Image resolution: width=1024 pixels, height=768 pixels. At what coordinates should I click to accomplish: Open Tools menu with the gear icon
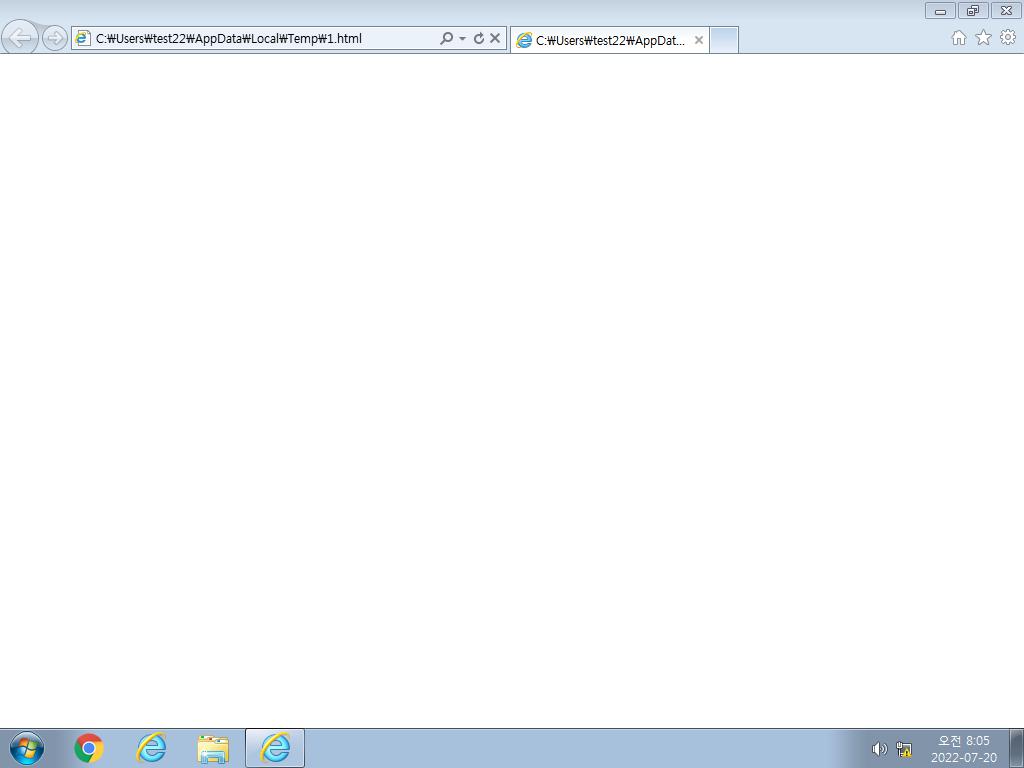1008,38
